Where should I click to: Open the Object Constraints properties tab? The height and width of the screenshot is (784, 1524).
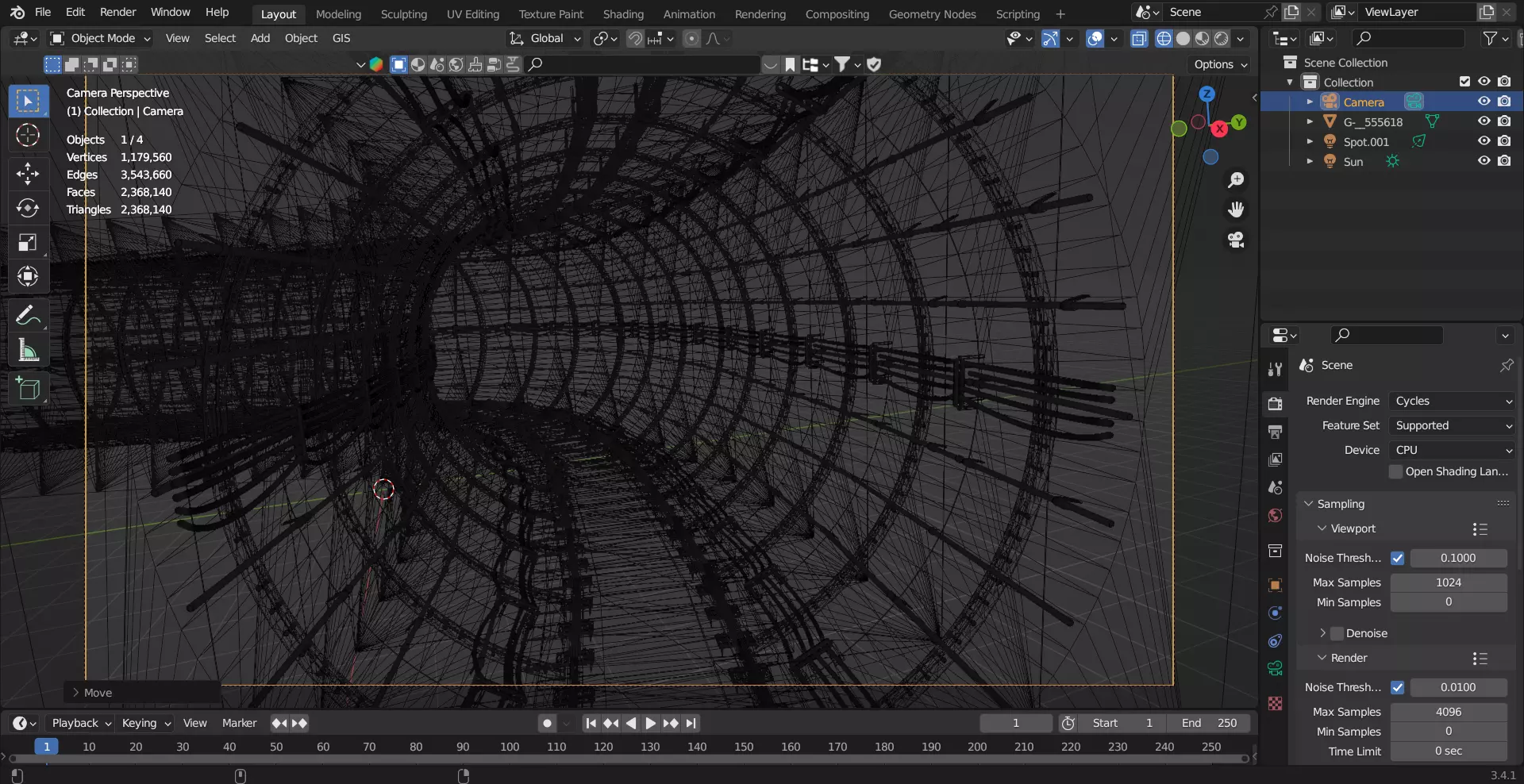pos(1276,640)
